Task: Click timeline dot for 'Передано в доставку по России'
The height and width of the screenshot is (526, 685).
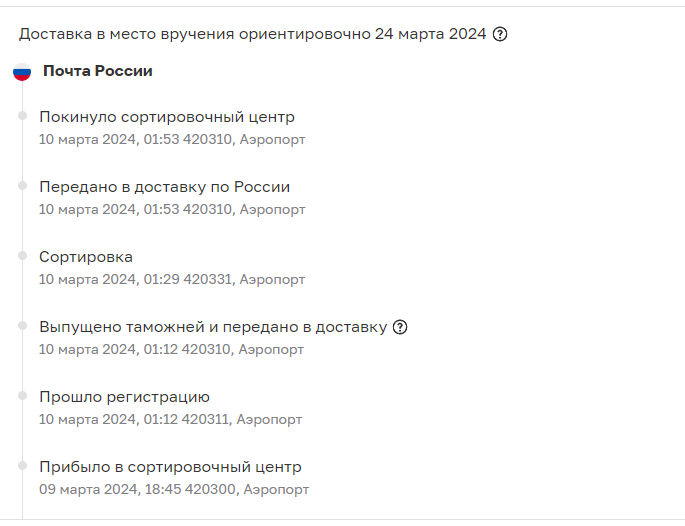Action: click(22, 186)
